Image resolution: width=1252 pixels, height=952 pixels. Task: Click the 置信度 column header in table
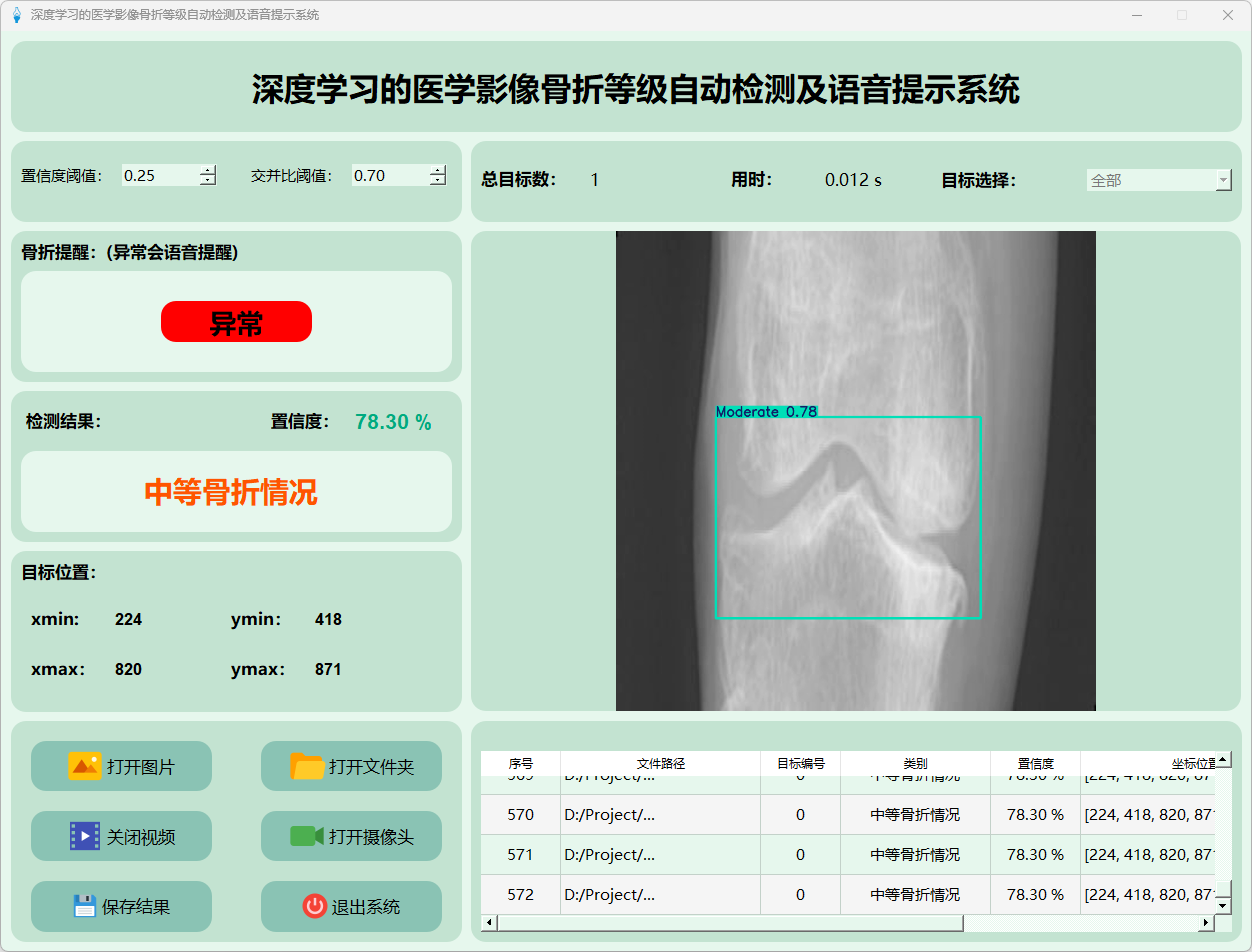click(1035, 763)
